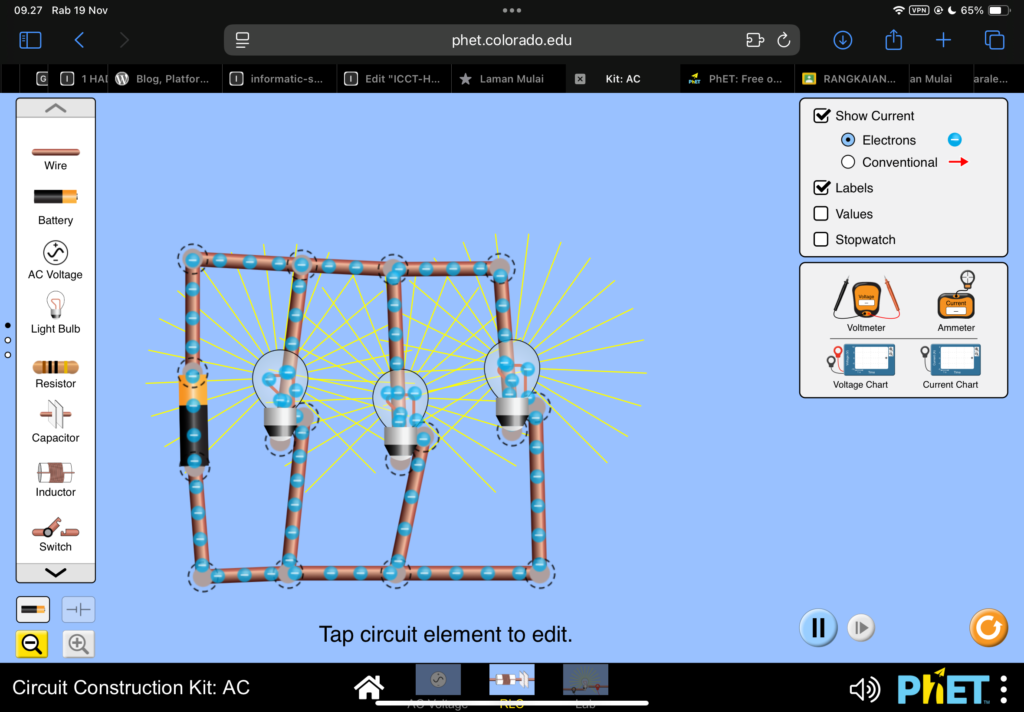The width and height of the screenshot is (1024, 712).
Task: Enable the Values checkbox
Action: (x=822, y=213)
